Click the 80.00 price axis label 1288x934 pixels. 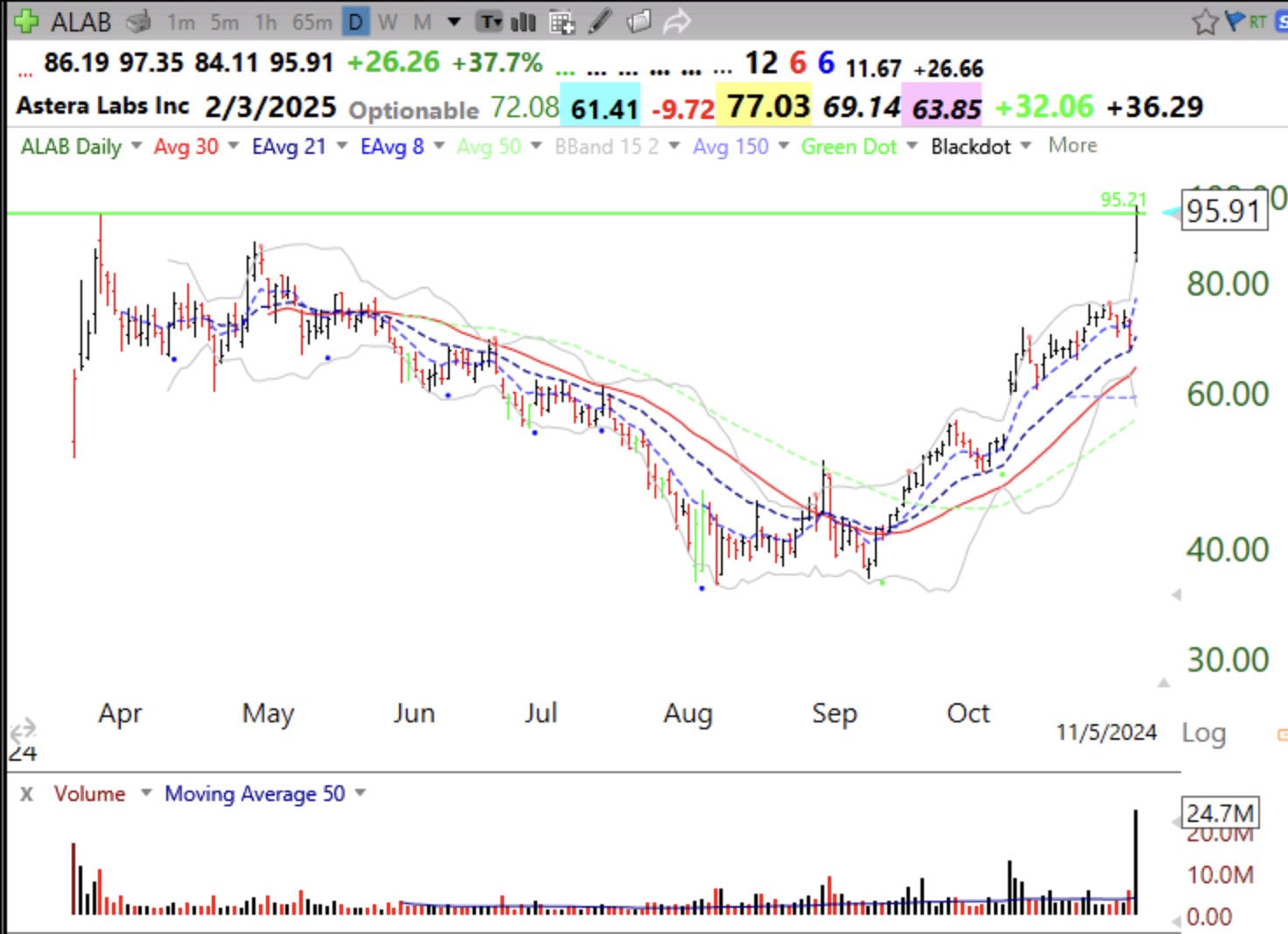(x=1228, y=283)
